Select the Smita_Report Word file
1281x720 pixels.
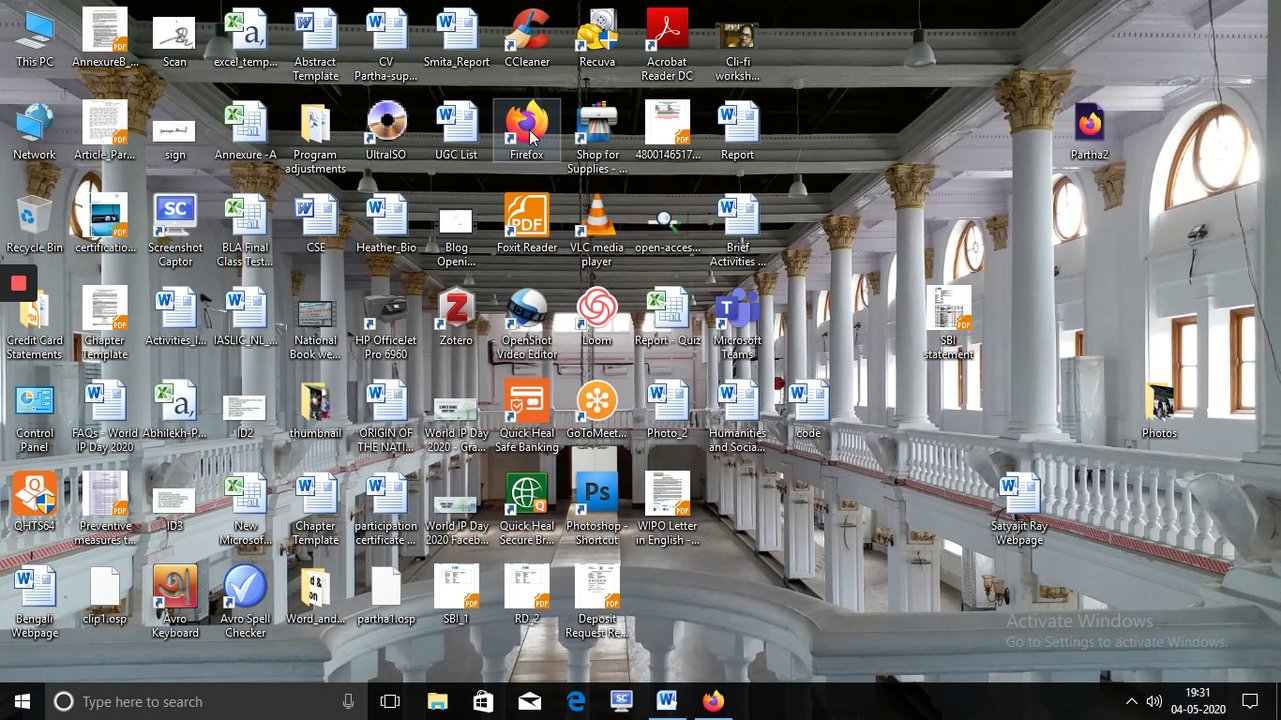[456, 40]
